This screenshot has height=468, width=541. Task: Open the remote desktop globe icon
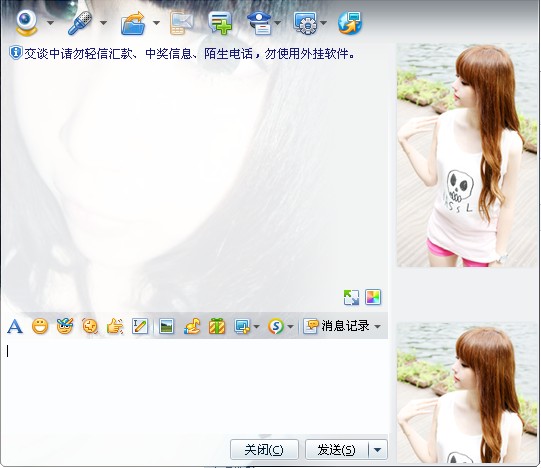coord(350,23)
